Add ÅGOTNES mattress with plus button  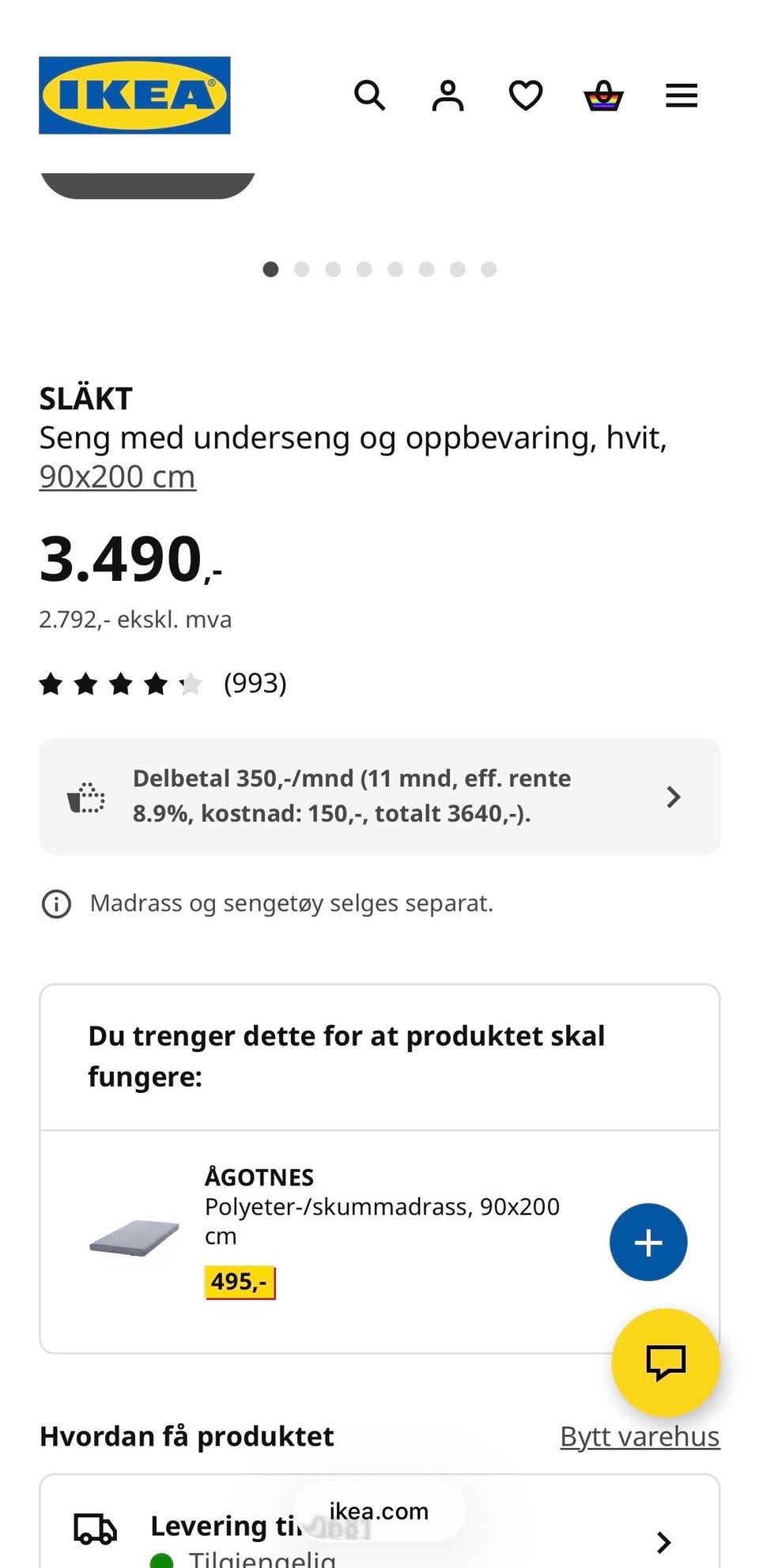[648, 1242]
